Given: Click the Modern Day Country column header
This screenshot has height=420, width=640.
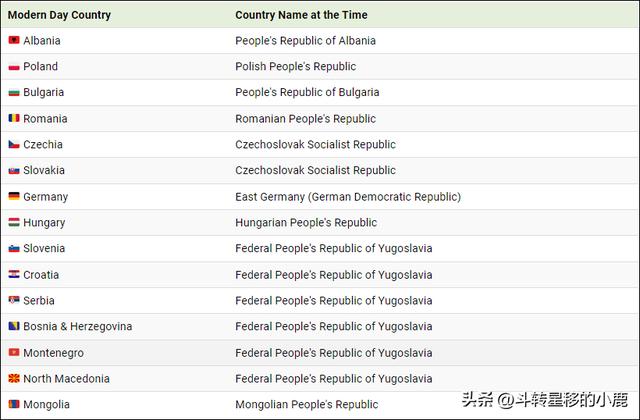Looking at the screenshot, I should tap(60, 15).
